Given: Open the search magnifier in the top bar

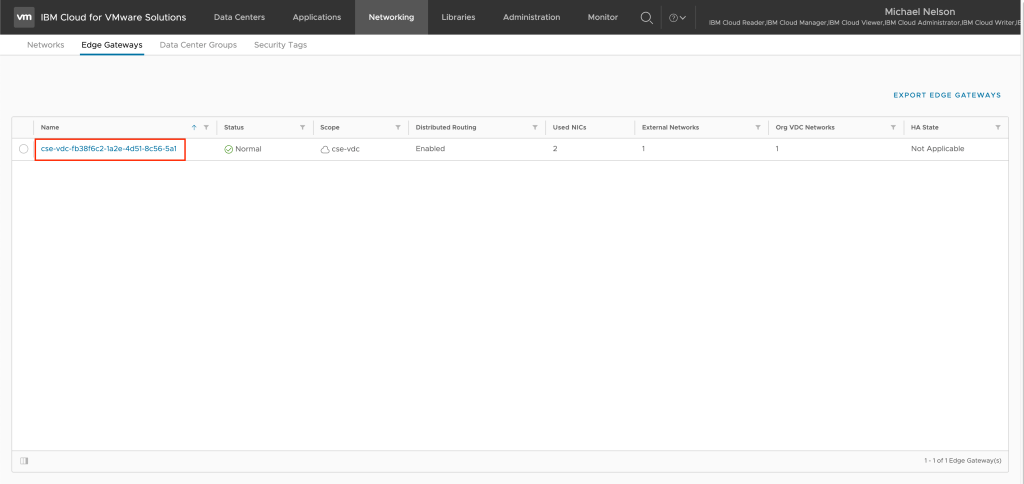Looking at the screenshot, I should (x=646, y=17).
